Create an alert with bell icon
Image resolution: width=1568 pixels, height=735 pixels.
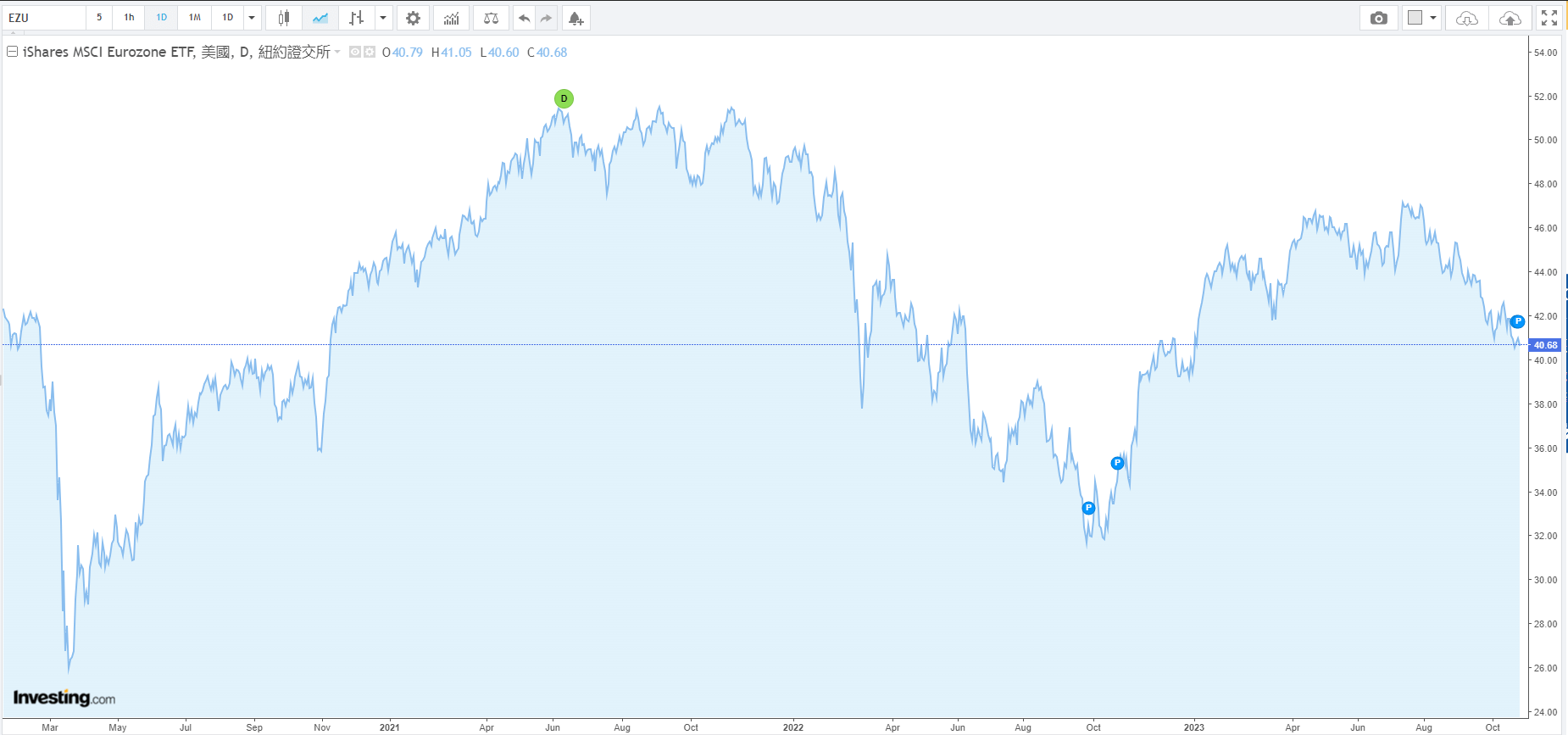[x=575, y=18]
